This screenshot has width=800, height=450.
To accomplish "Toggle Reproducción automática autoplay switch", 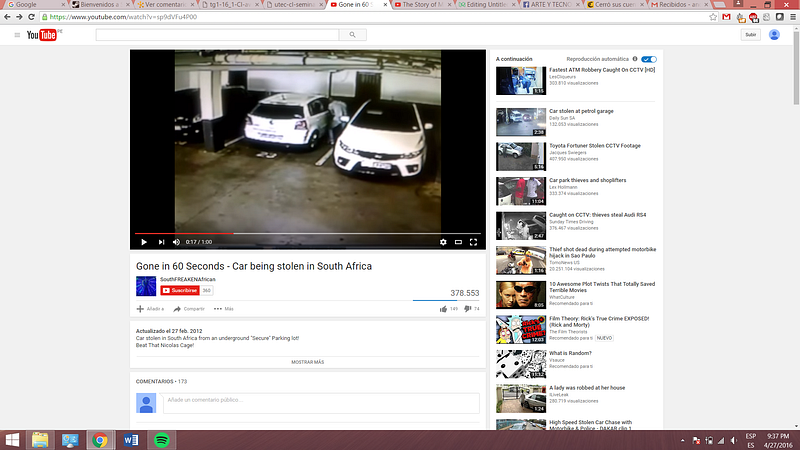I will tap(649, 59).
